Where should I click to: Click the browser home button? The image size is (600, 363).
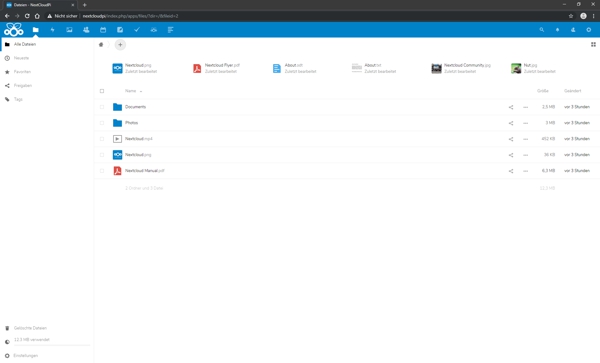[x=37, y=16]
